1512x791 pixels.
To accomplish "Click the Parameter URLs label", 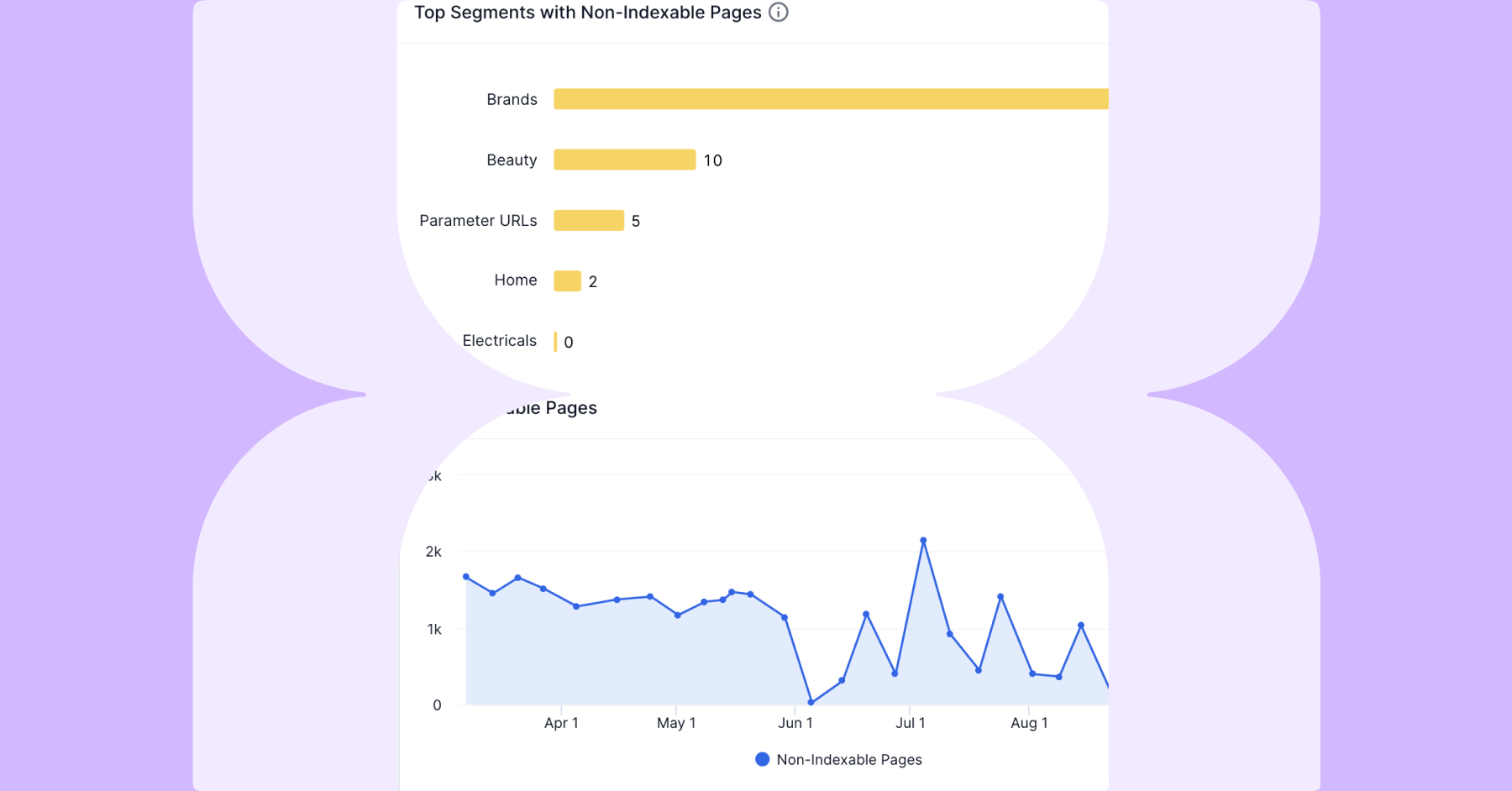I will tap(478, 220).
